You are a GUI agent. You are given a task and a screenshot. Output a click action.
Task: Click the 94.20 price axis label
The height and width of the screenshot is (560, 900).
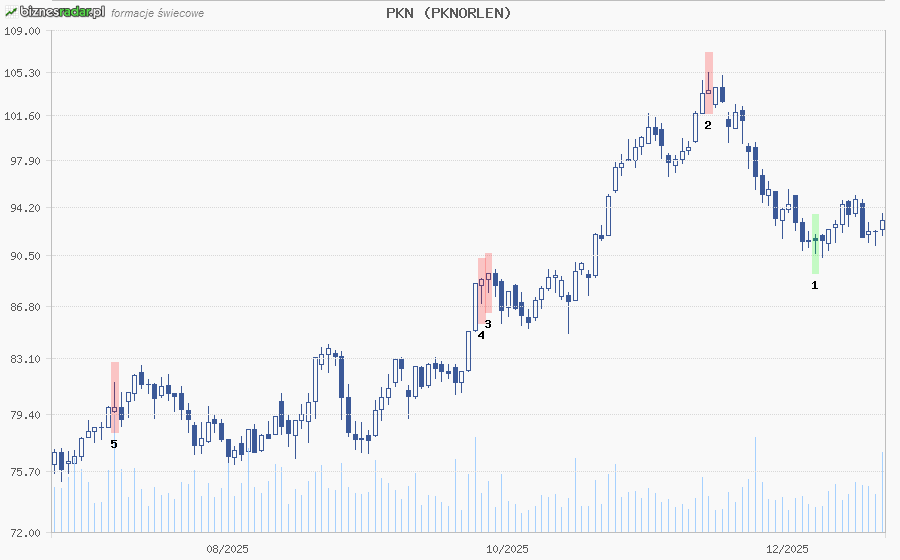[x=24, y=208]
